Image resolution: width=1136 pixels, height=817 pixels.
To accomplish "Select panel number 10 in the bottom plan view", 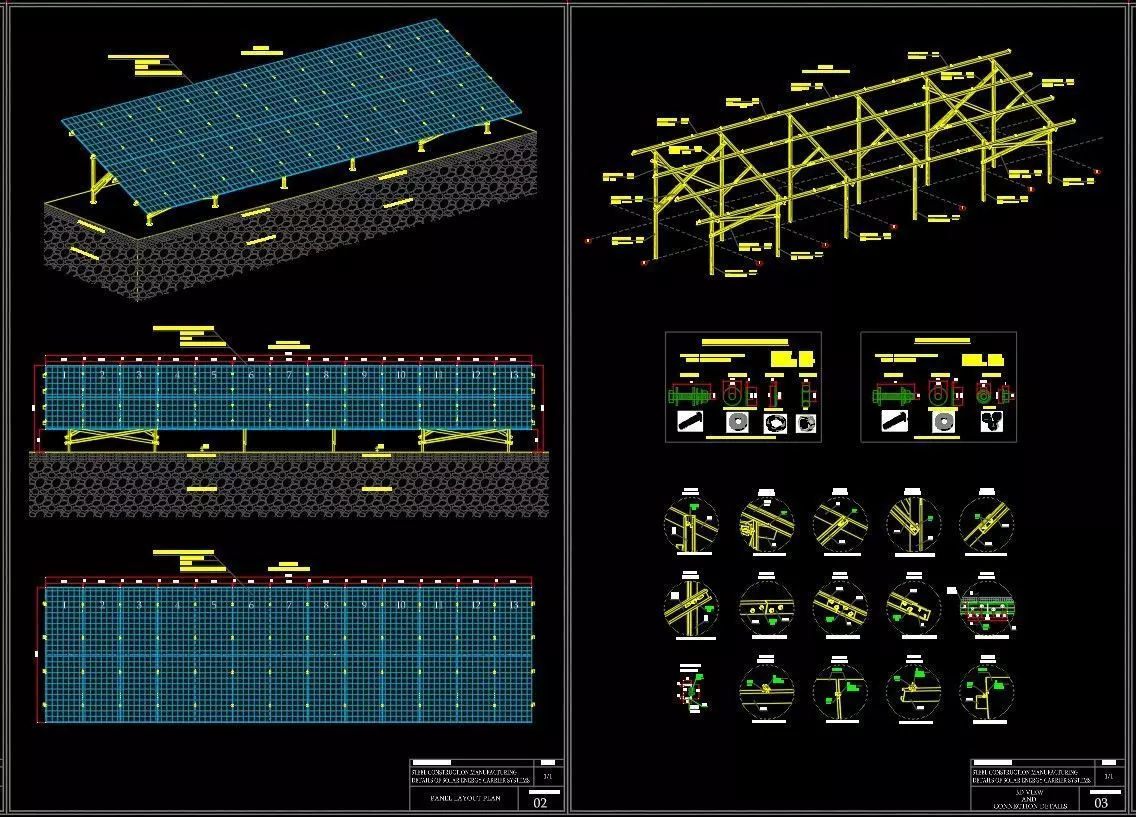I will [401, 604].
